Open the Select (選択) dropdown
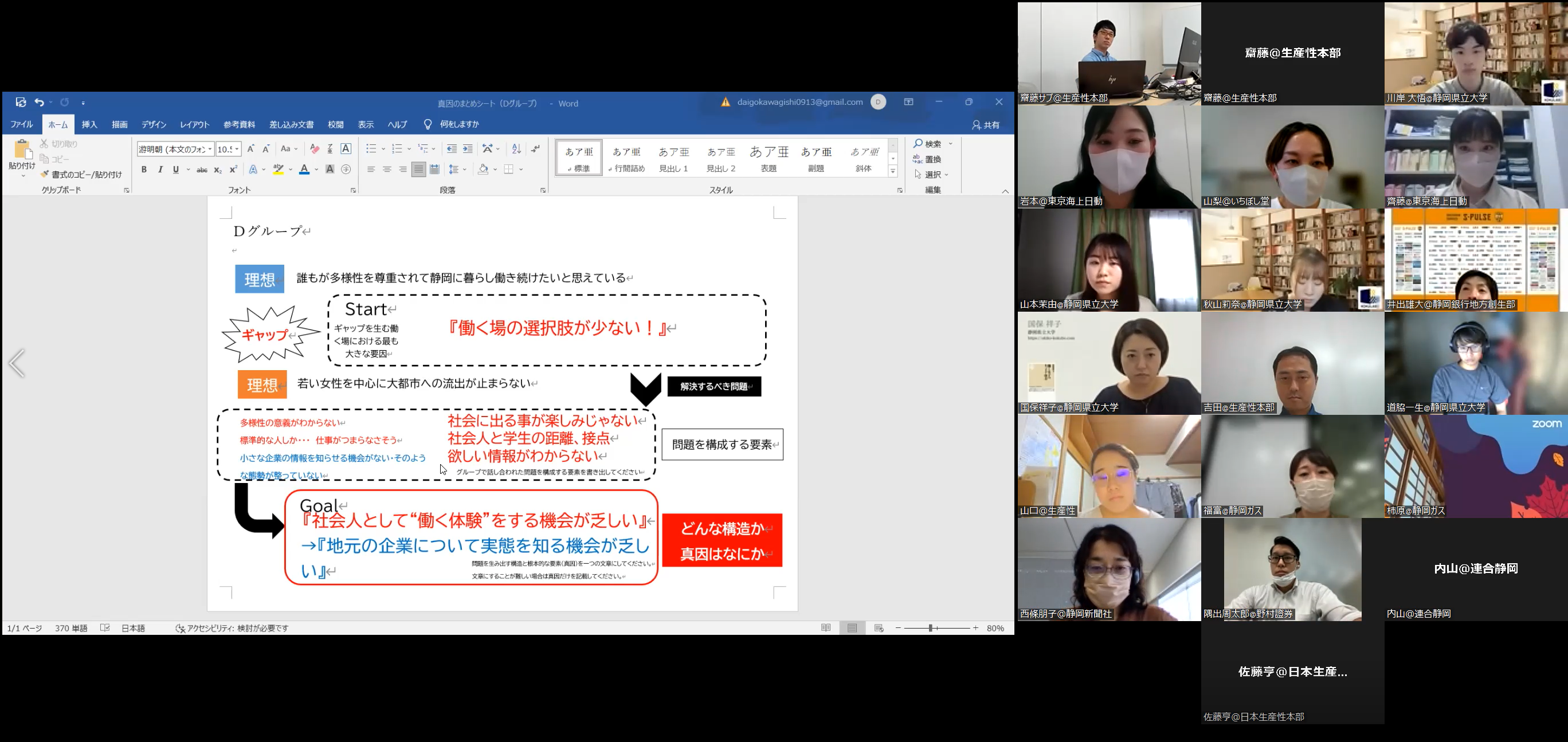This screenshot has width=1568, height=742. click(931, 175)
